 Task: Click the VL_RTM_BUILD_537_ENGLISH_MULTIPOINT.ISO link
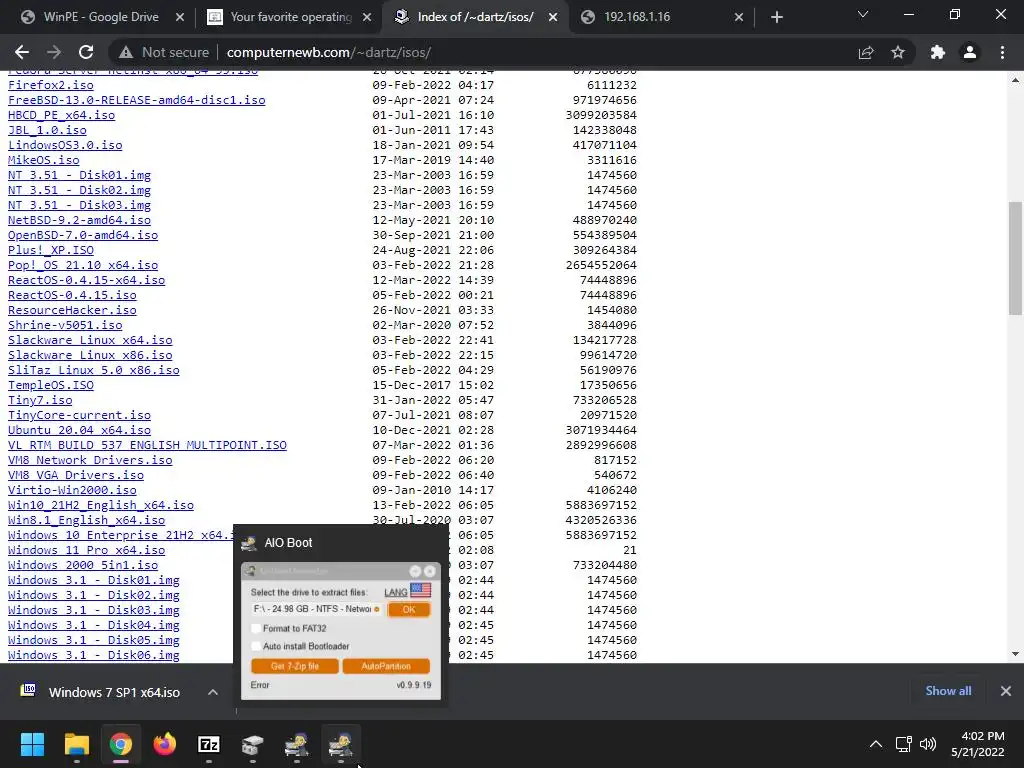pyautogui.click(x=147, y=445)
